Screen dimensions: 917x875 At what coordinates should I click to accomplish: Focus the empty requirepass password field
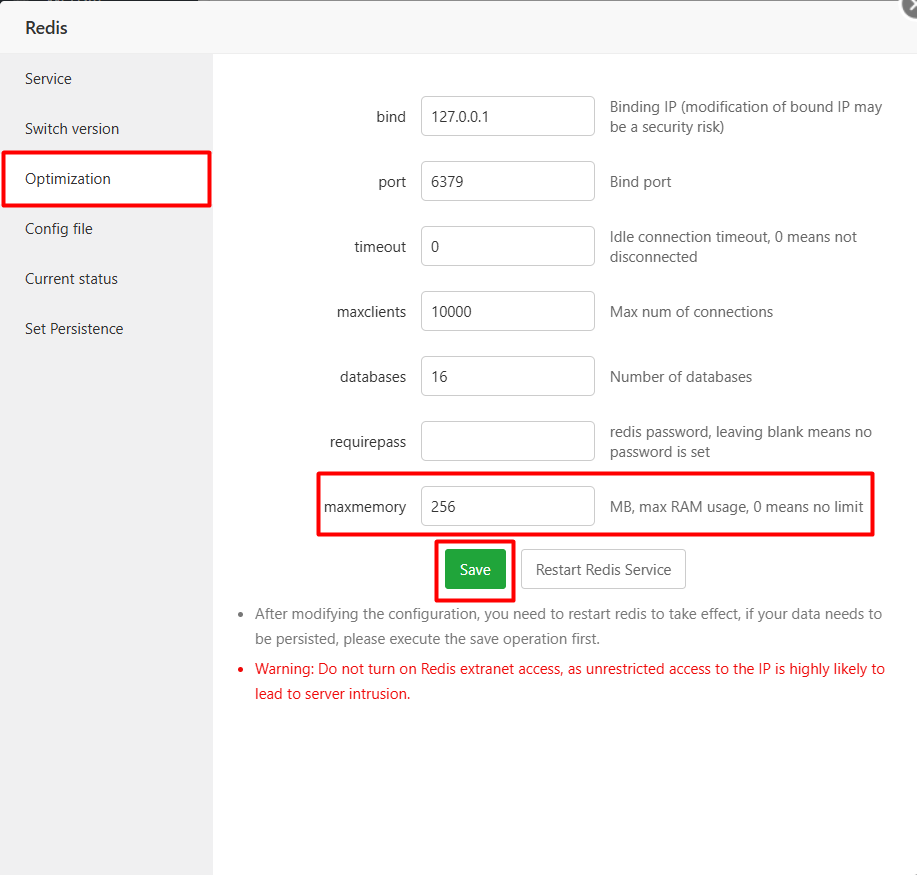tap(507, 441)
